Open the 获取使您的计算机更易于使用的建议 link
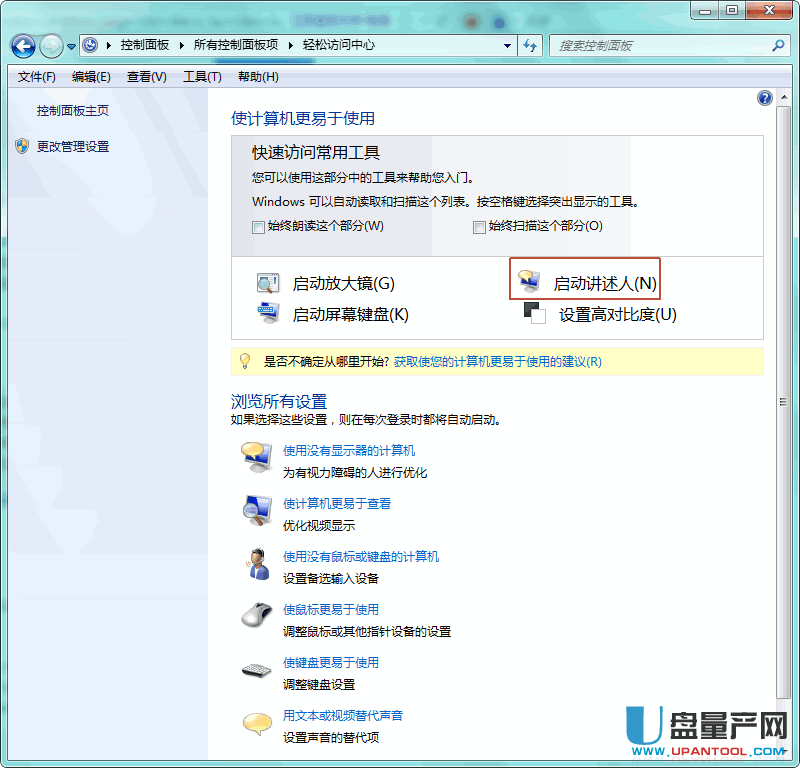The image size is (800, 768). (x=497, y=362)
